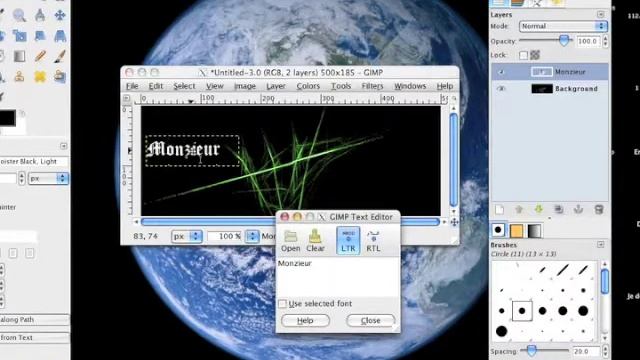Image resolution: width=640 pixels, height=360 pixels.
Task: Open the Windows menu
Action: point(410,86)
